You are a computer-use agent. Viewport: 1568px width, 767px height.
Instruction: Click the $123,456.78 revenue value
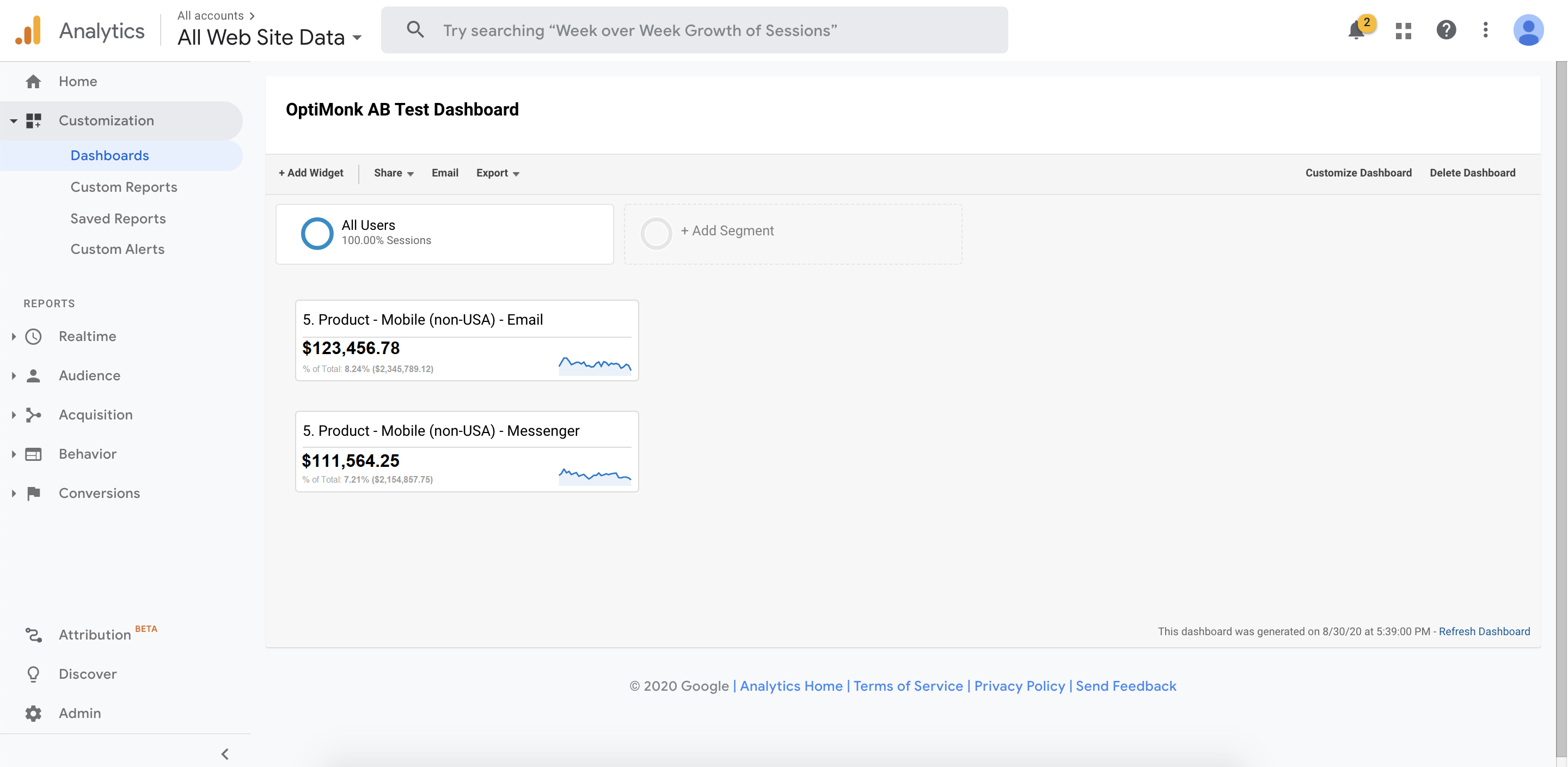[351, 348]
